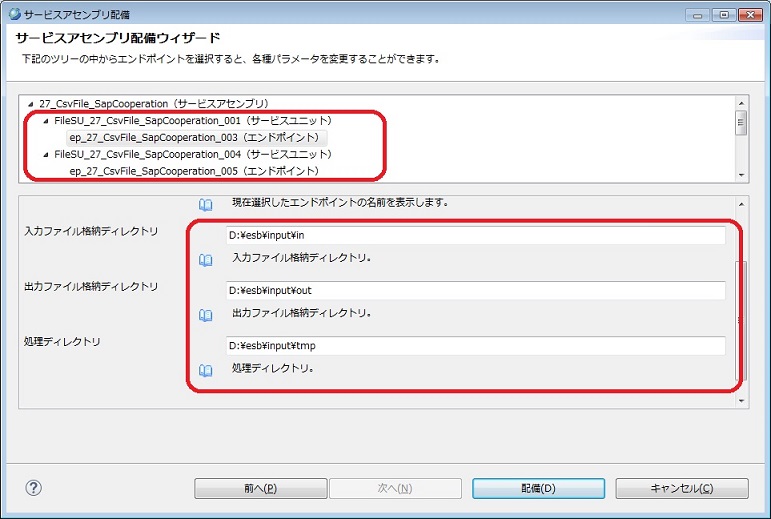771x519 pixels.
Task: Click parameter panel scrollbar down arrow
Action: pyautogui.click(x=741, y=401)
